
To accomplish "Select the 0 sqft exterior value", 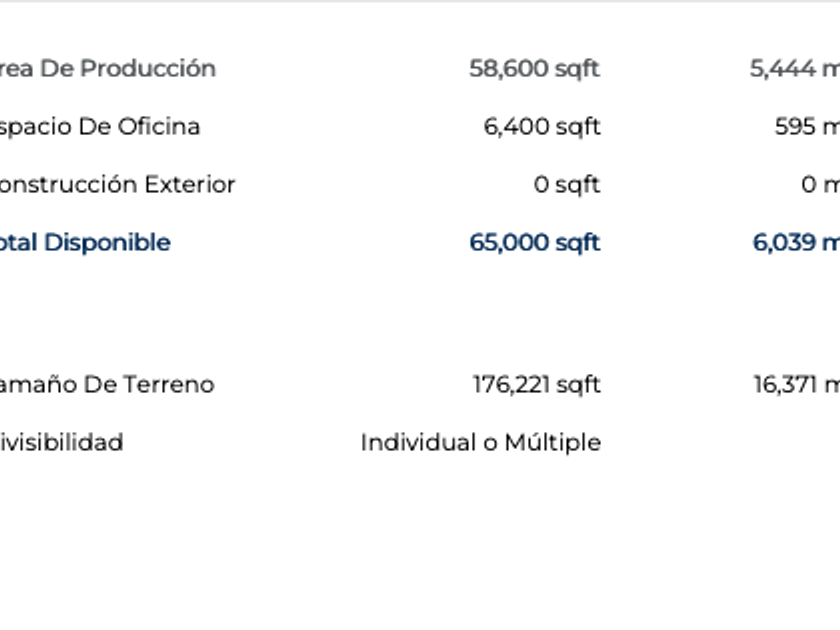I will 566,184.
